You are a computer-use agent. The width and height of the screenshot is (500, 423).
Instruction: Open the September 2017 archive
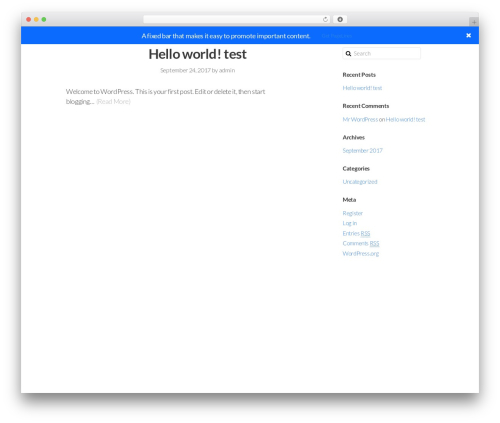click(363, 151)
